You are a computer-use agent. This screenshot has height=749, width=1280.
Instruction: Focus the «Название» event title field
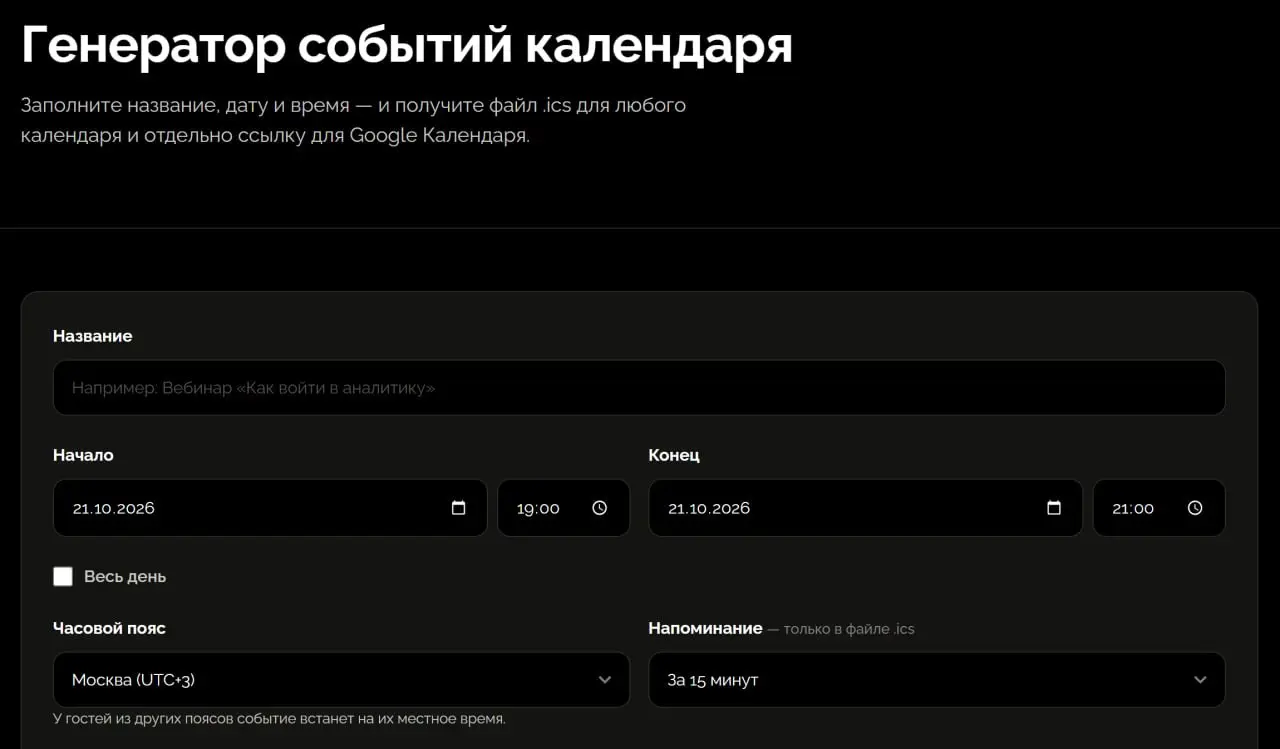639,388
